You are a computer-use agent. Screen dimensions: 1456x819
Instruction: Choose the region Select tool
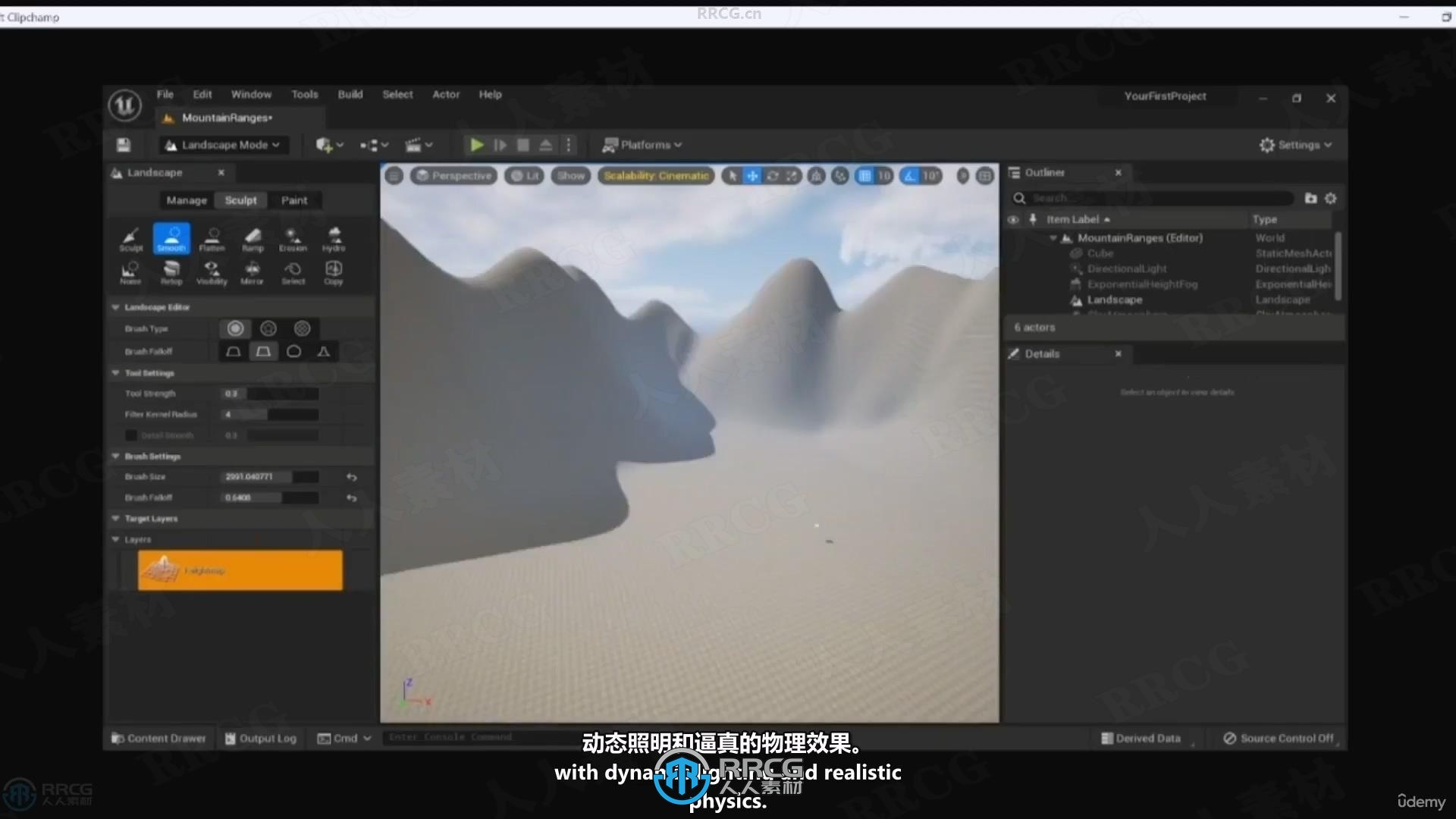tap(293, 272)
